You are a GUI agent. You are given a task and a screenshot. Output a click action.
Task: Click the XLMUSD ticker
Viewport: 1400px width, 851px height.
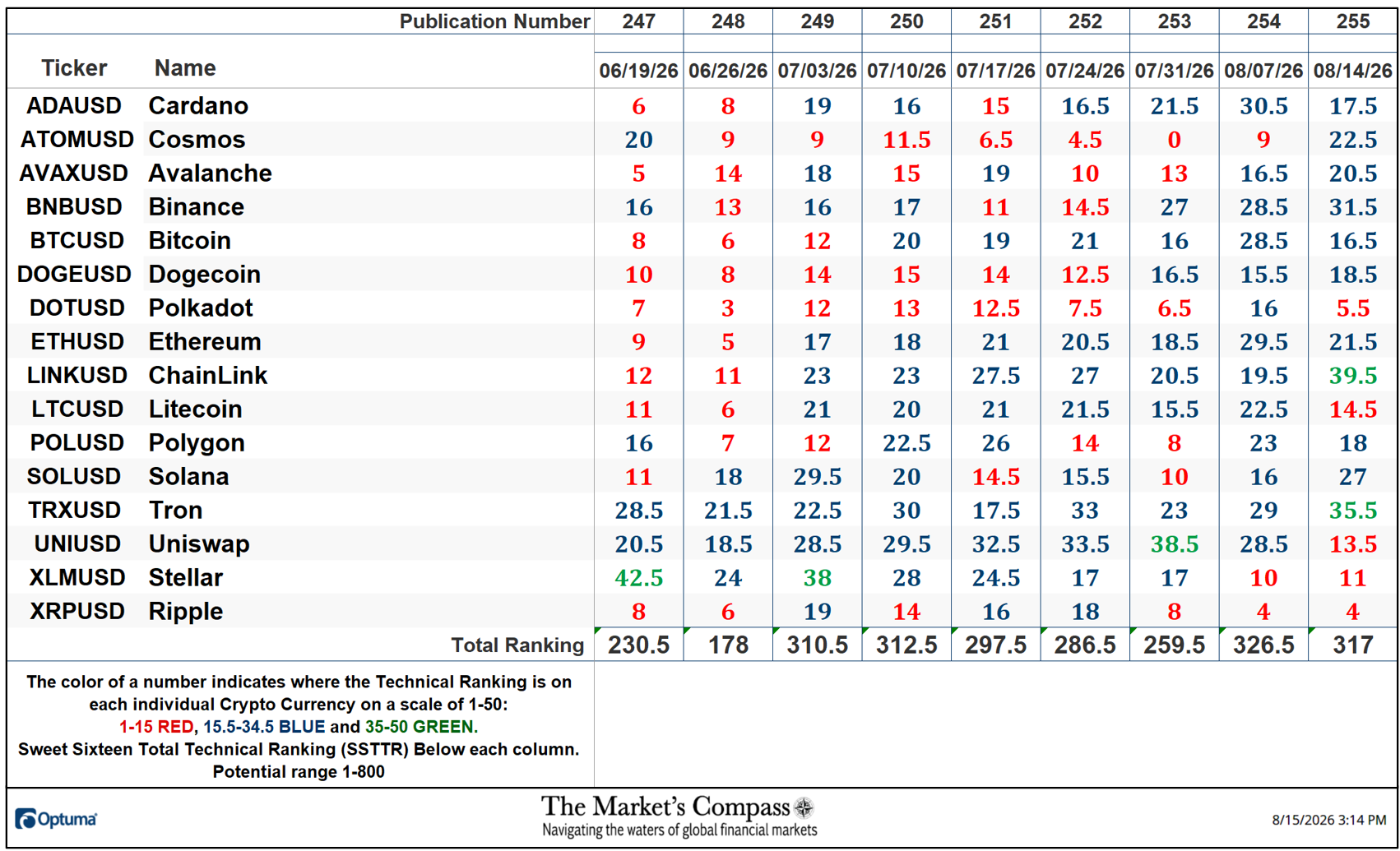point(76,578)
